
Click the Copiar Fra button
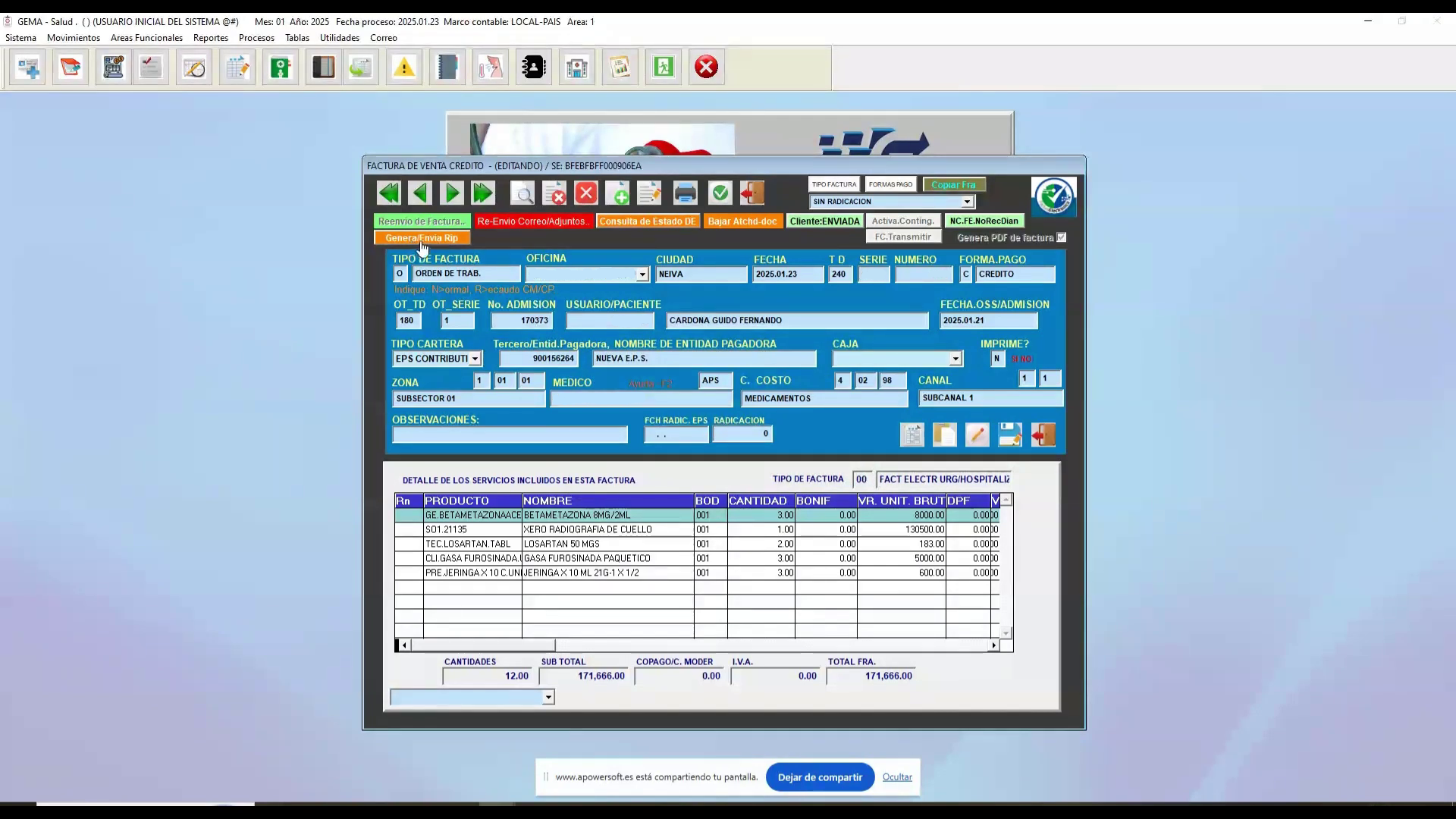click(954, 185)
